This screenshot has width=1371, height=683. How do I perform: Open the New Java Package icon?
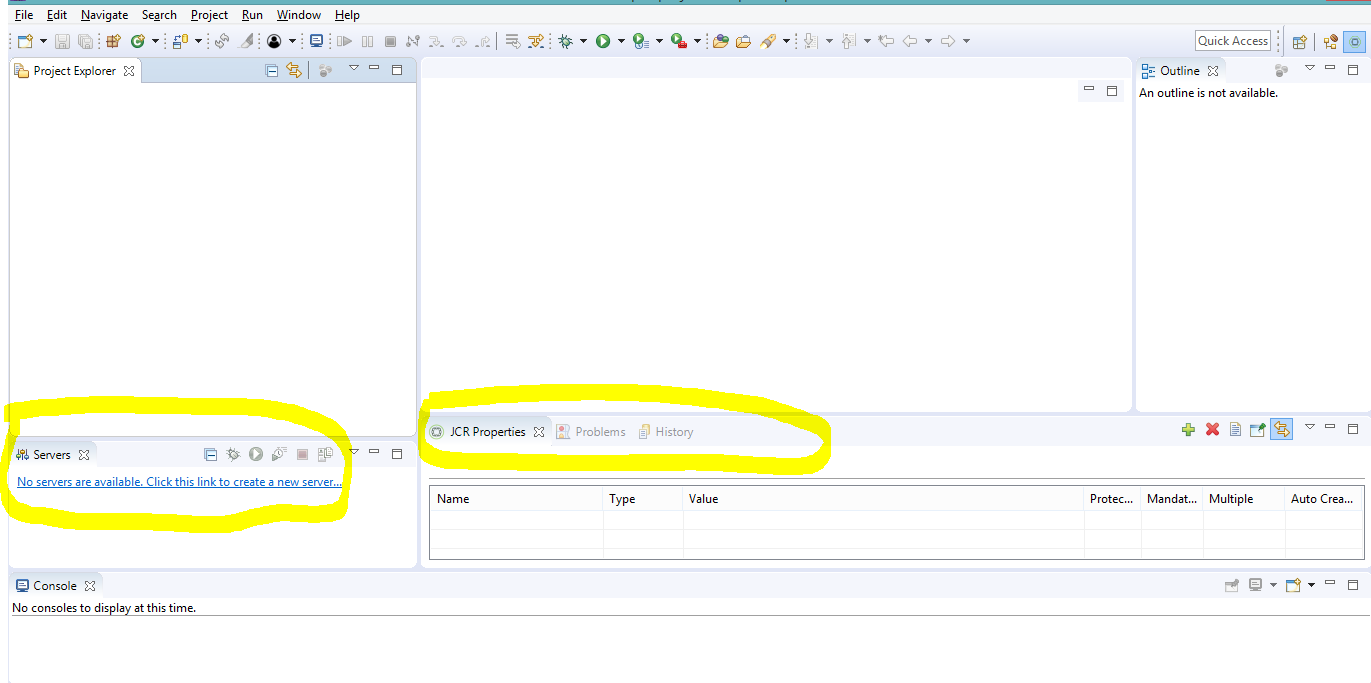114,40
